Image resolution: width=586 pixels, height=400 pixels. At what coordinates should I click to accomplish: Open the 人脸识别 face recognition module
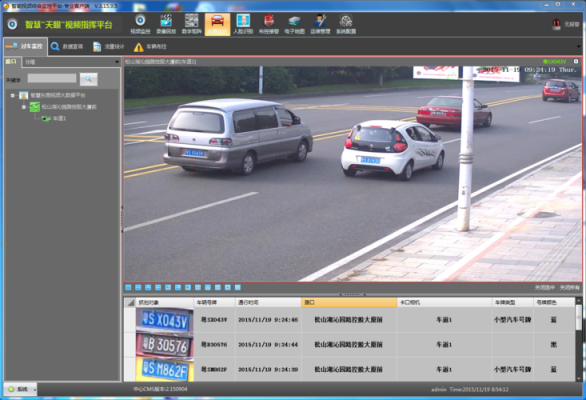pyautogui.click(x=243, y=24)
